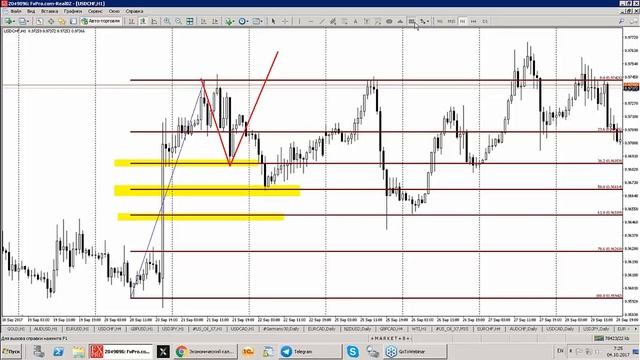Screen dimensions: 640x360
Task: Toggle chart auto scroll
Action: tap(203, 21)
